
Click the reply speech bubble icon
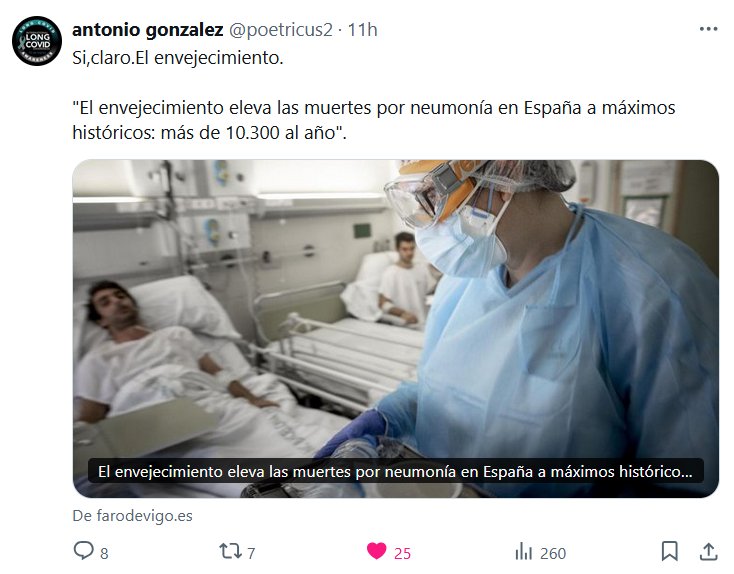point(84,551)
